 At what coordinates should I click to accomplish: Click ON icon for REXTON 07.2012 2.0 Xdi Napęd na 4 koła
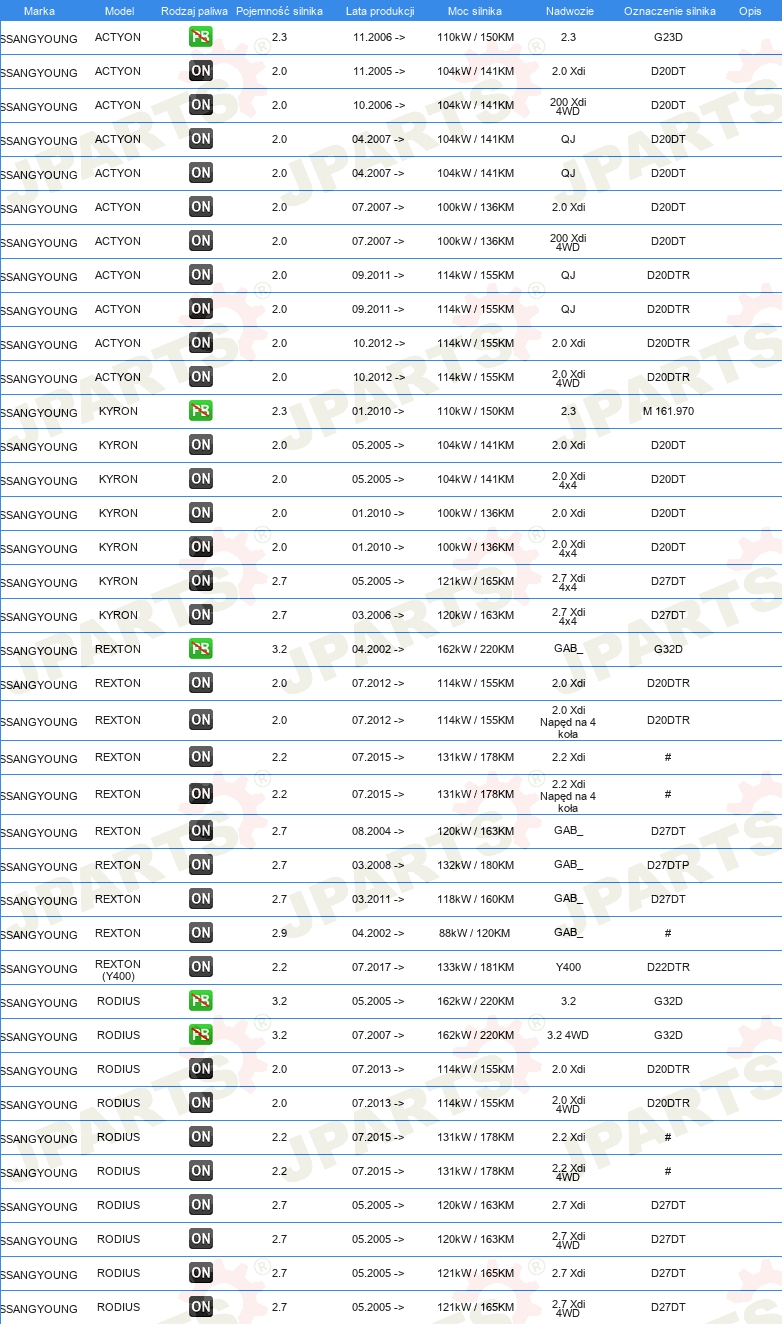[201, 720]
